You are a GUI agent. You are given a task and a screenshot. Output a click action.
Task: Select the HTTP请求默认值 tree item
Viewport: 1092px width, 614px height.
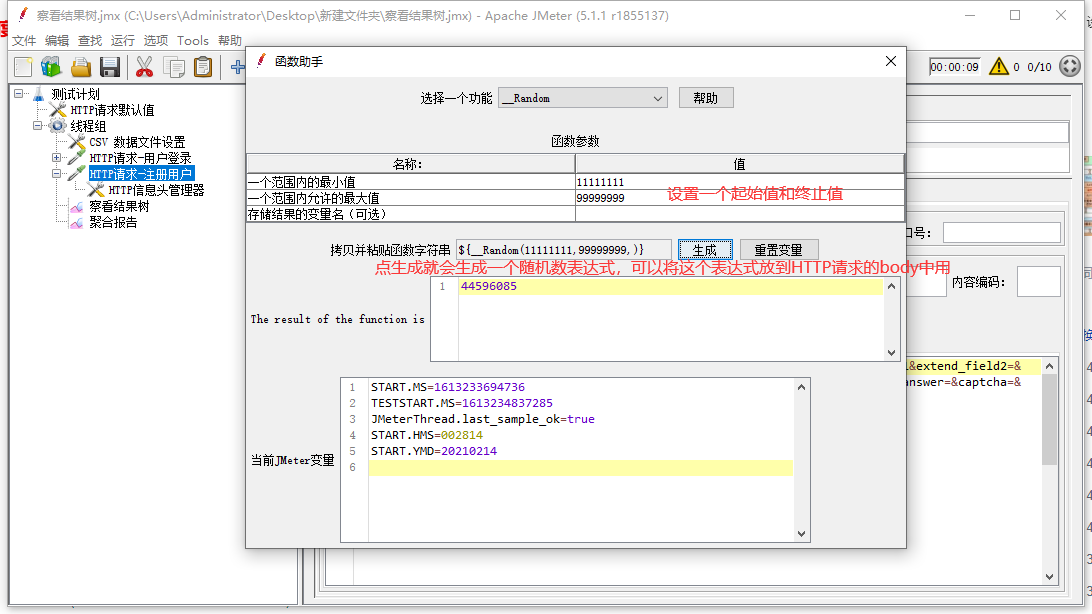click(112, 110)
